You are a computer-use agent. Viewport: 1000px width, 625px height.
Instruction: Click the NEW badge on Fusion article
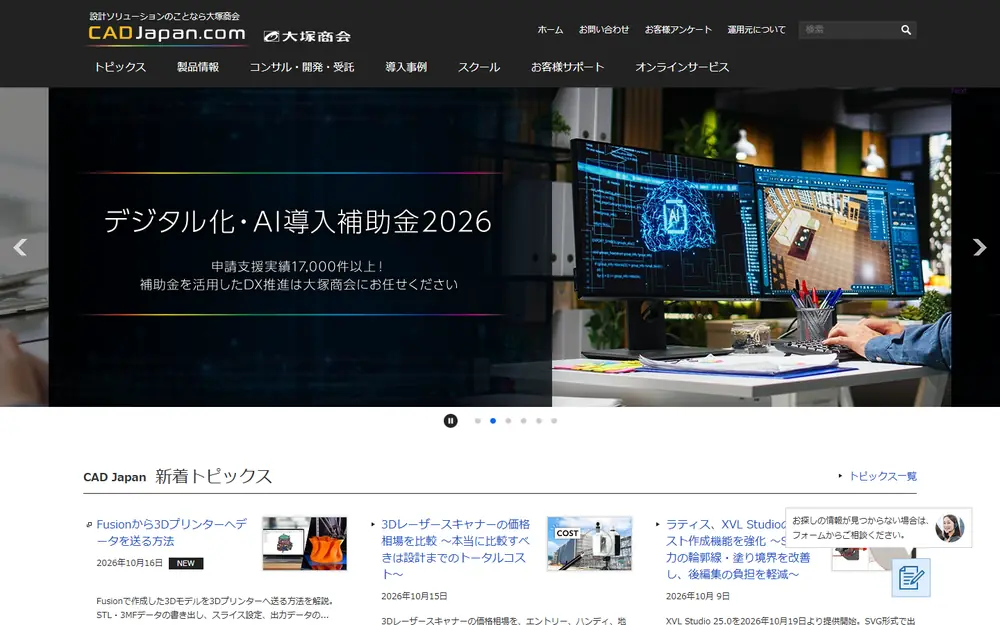pyautogui.click(x=186, y=563)
